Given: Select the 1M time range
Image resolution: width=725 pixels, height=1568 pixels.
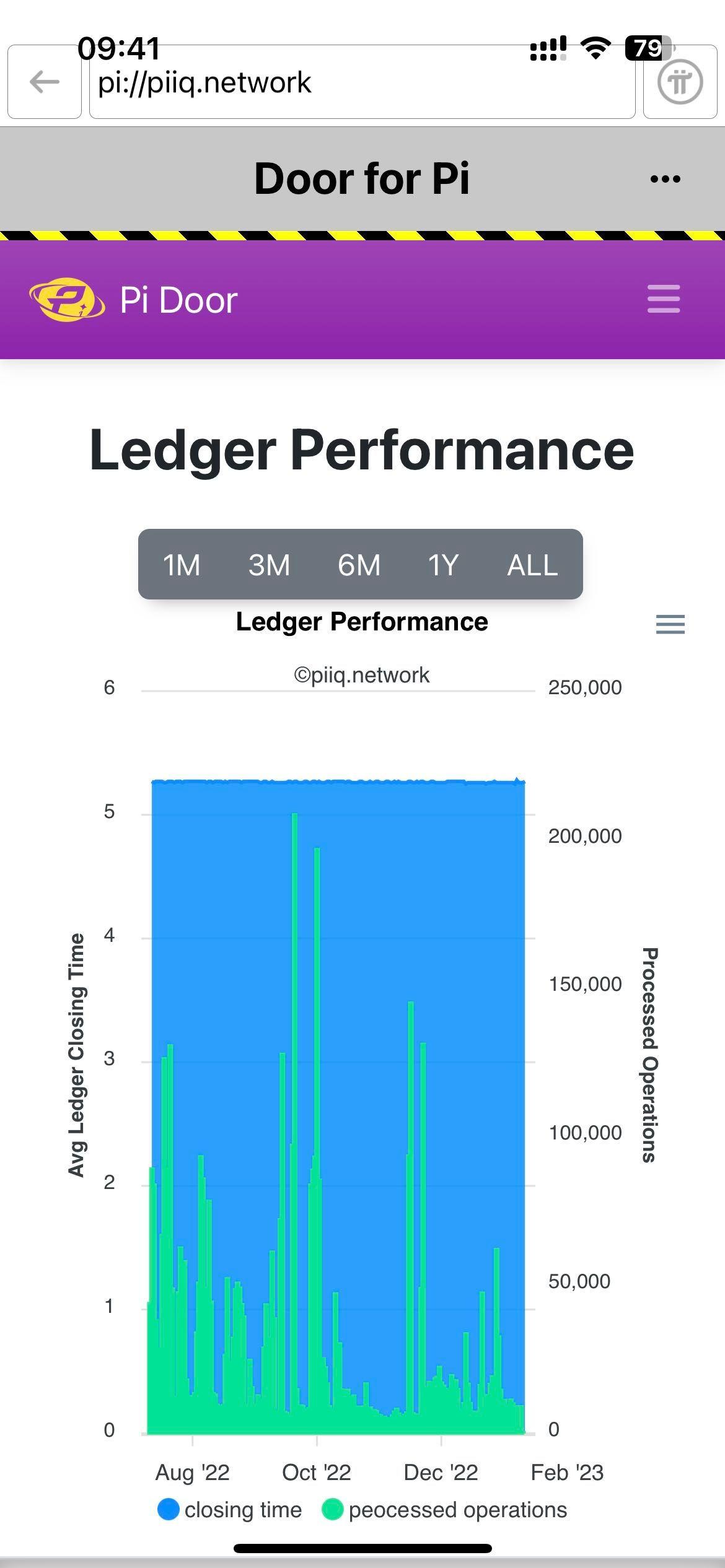Looking at the screenshot, I should [x=182, y=565].
